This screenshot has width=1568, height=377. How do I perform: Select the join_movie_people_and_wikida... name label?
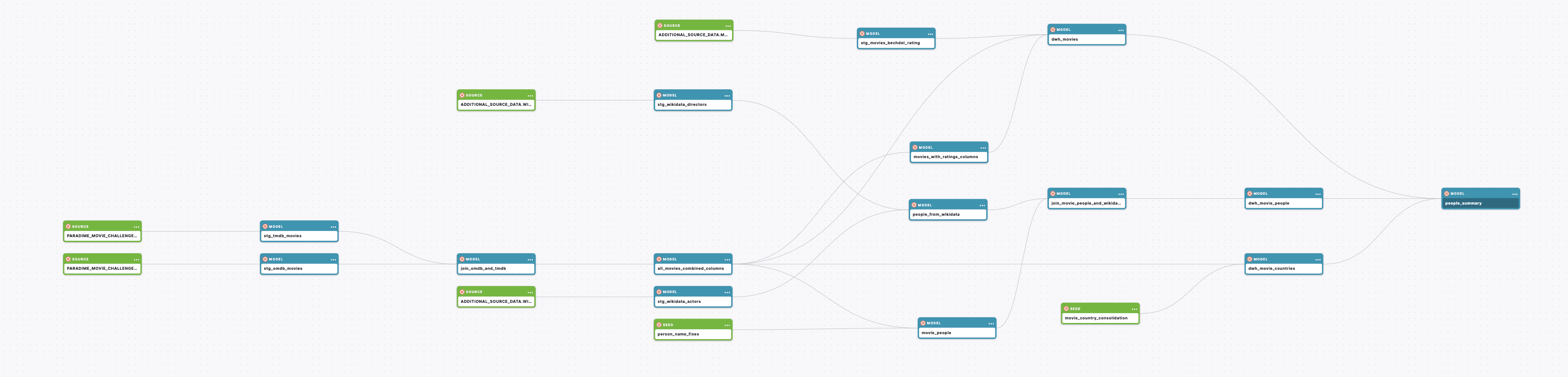point(1085,204)
